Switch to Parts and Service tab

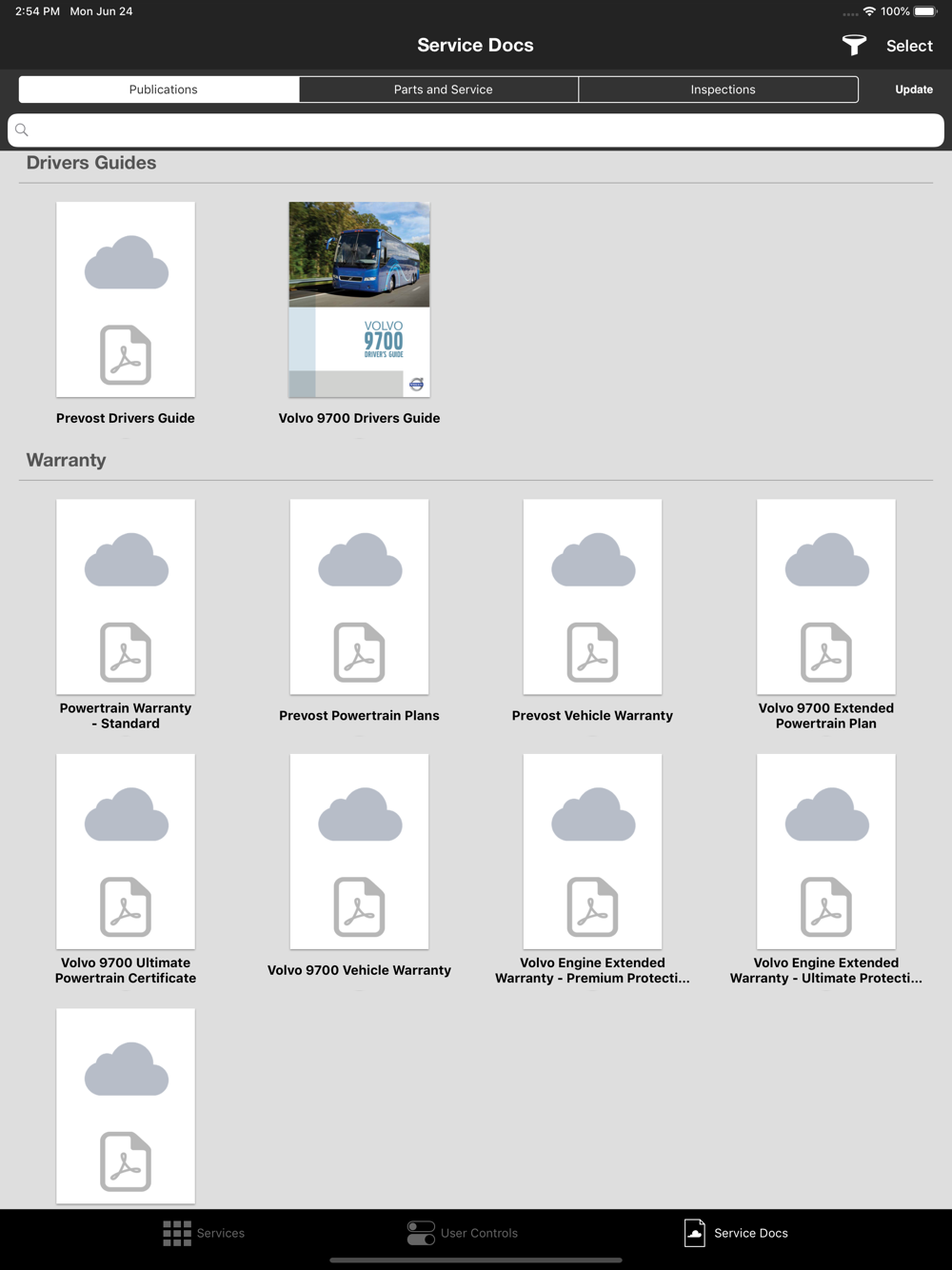click(x=439, y=89)
